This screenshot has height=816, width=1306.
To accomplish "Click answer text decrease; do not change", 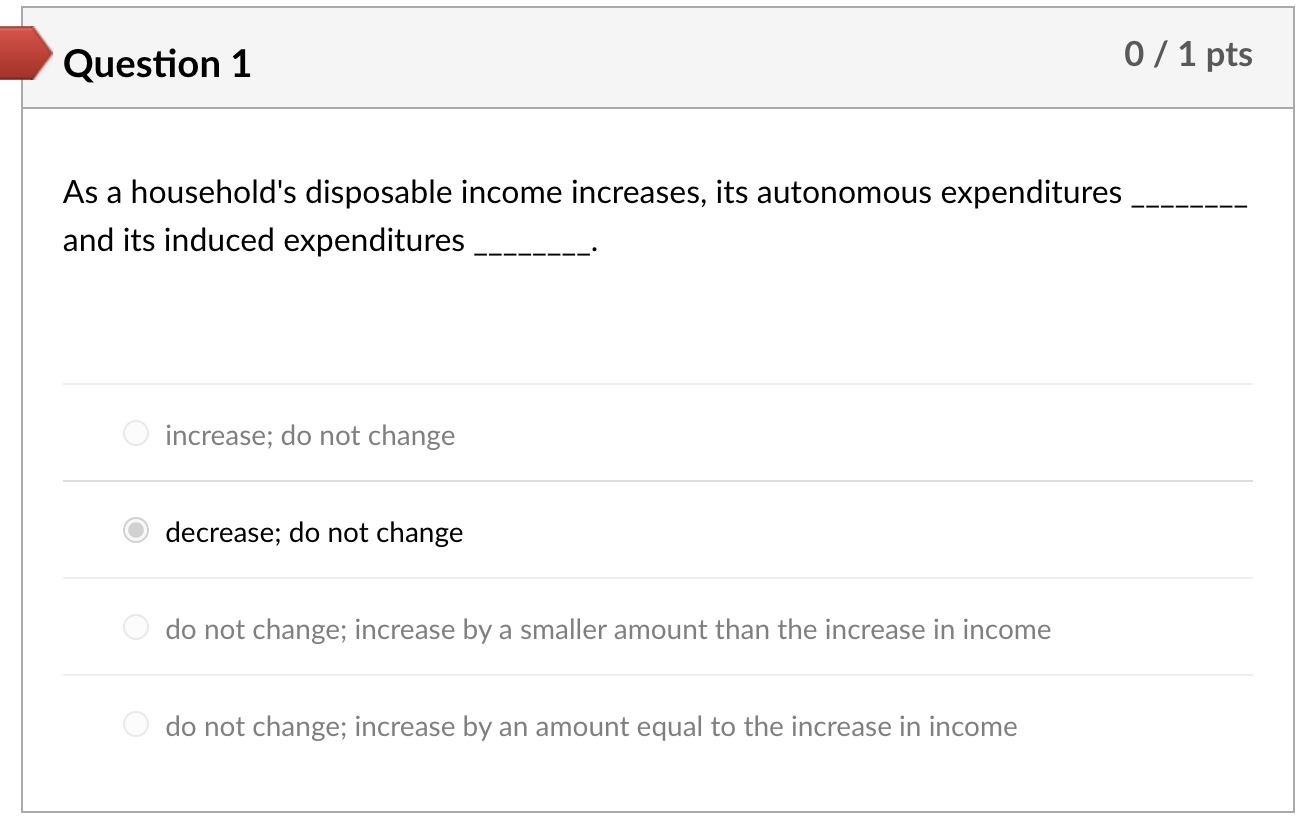I will pyautogui.click(x=314, y=532).
